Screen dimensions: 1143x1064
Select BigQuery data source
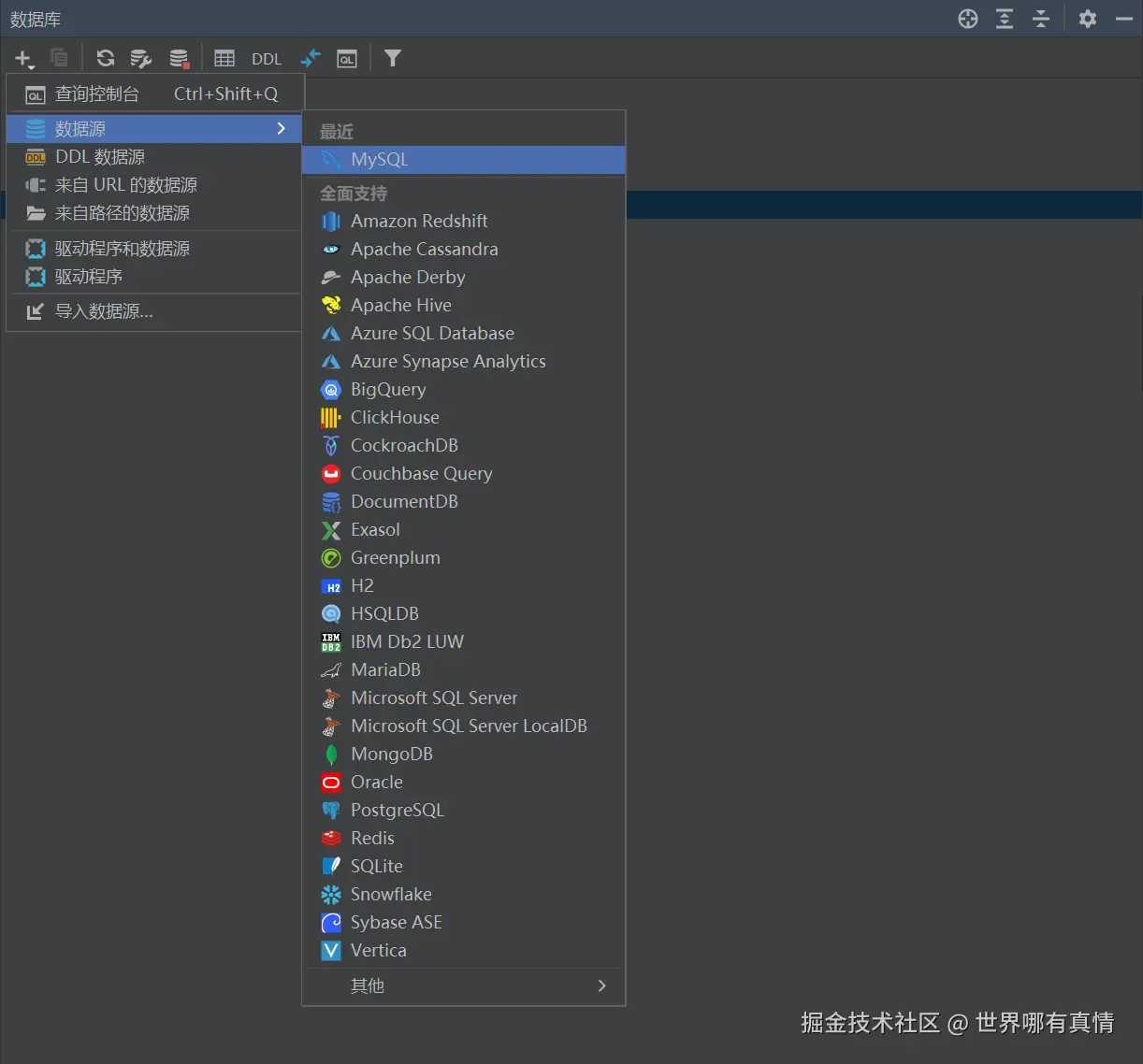(x=464, y=389)
